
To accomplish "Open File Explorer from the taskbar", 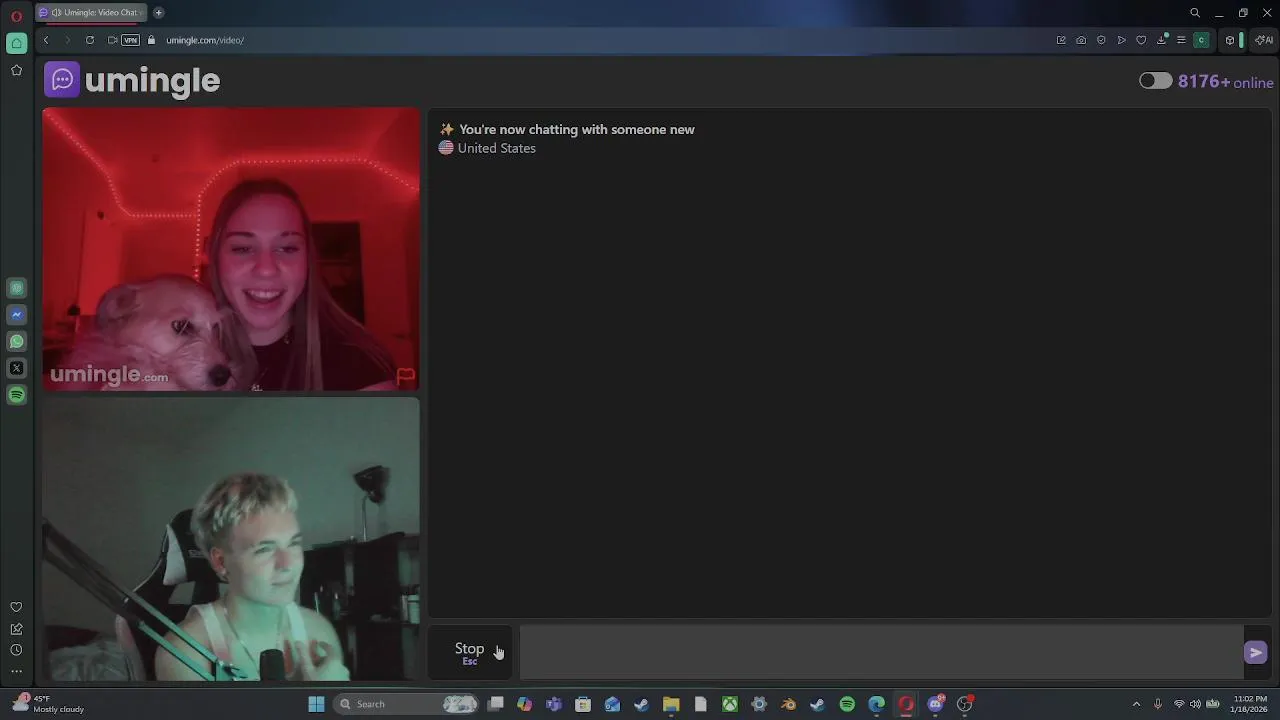I will coord(671,704).
